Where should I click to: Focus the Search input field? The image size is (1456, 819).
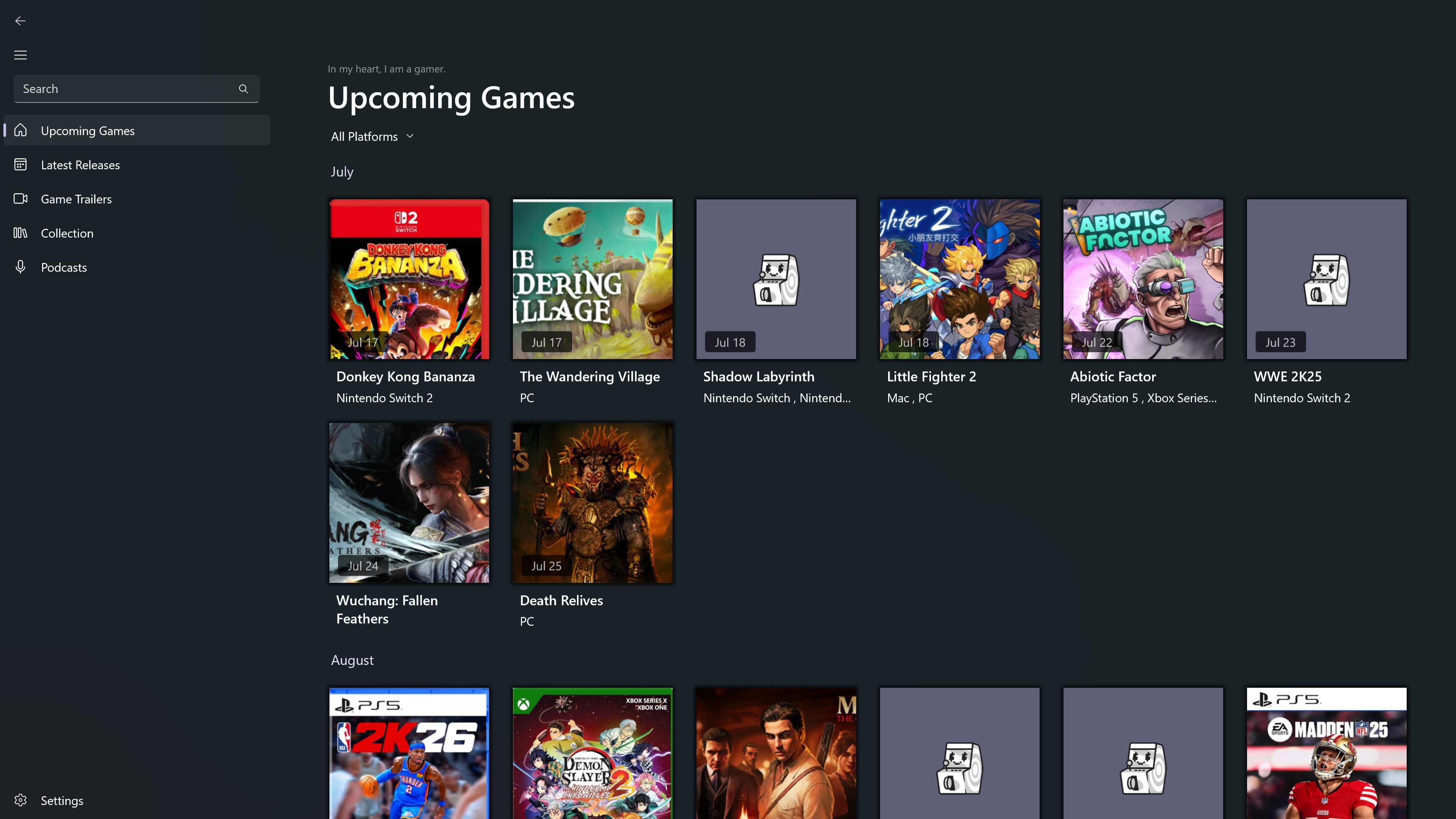136,89
